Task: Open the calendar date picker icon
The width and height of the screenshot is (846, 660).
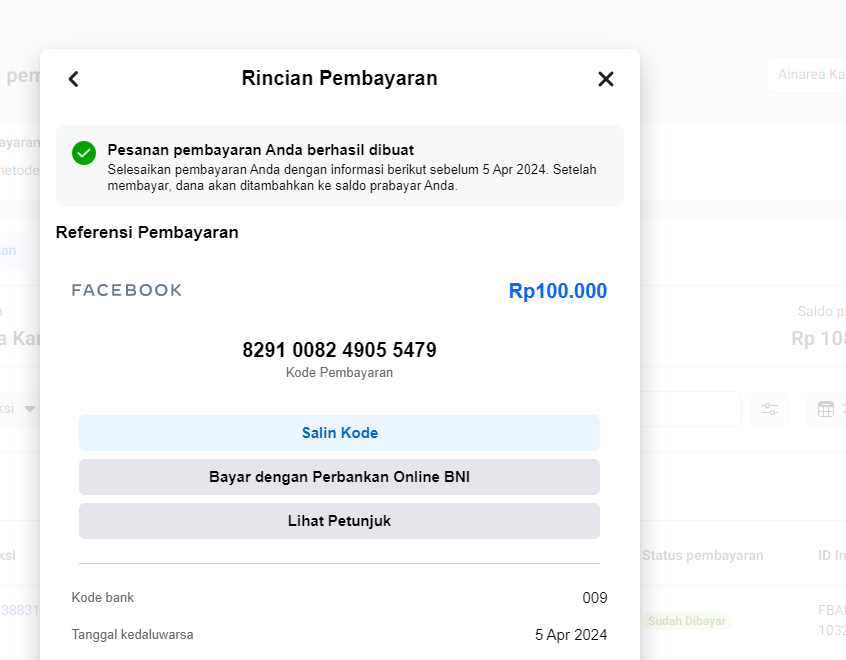Action: pos(826,409)
